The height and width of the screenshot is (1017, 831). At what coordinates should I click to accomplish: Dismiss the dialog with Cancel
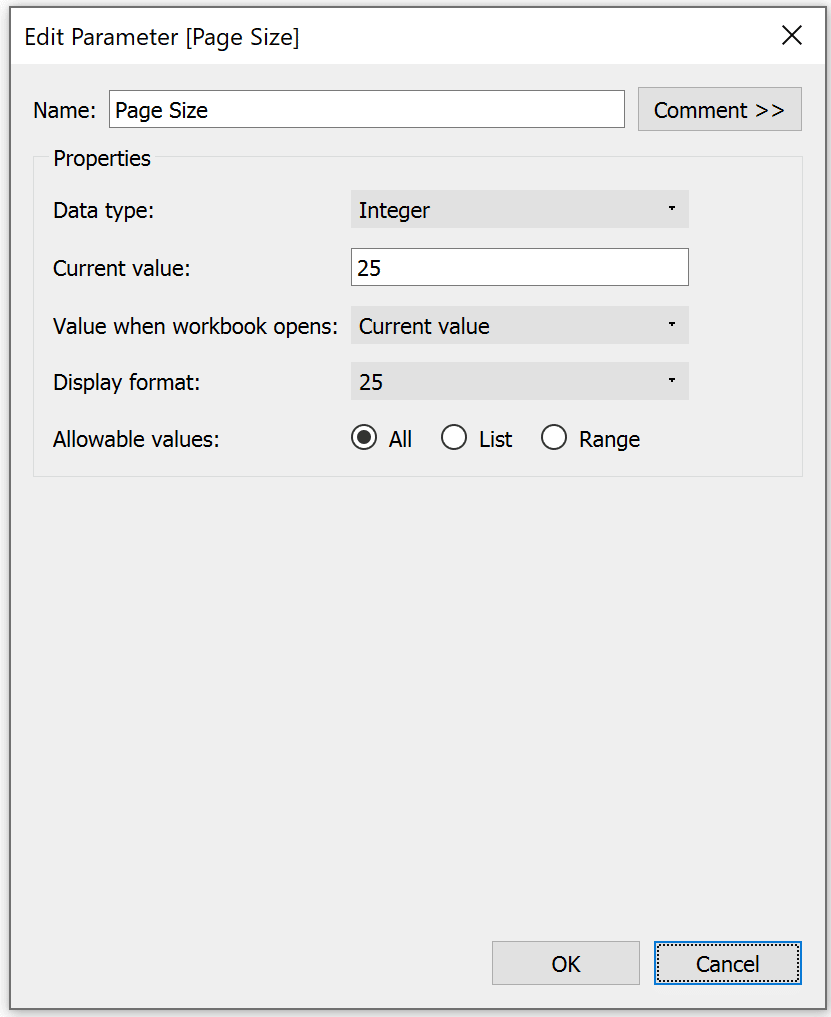[x=727, y=963]
